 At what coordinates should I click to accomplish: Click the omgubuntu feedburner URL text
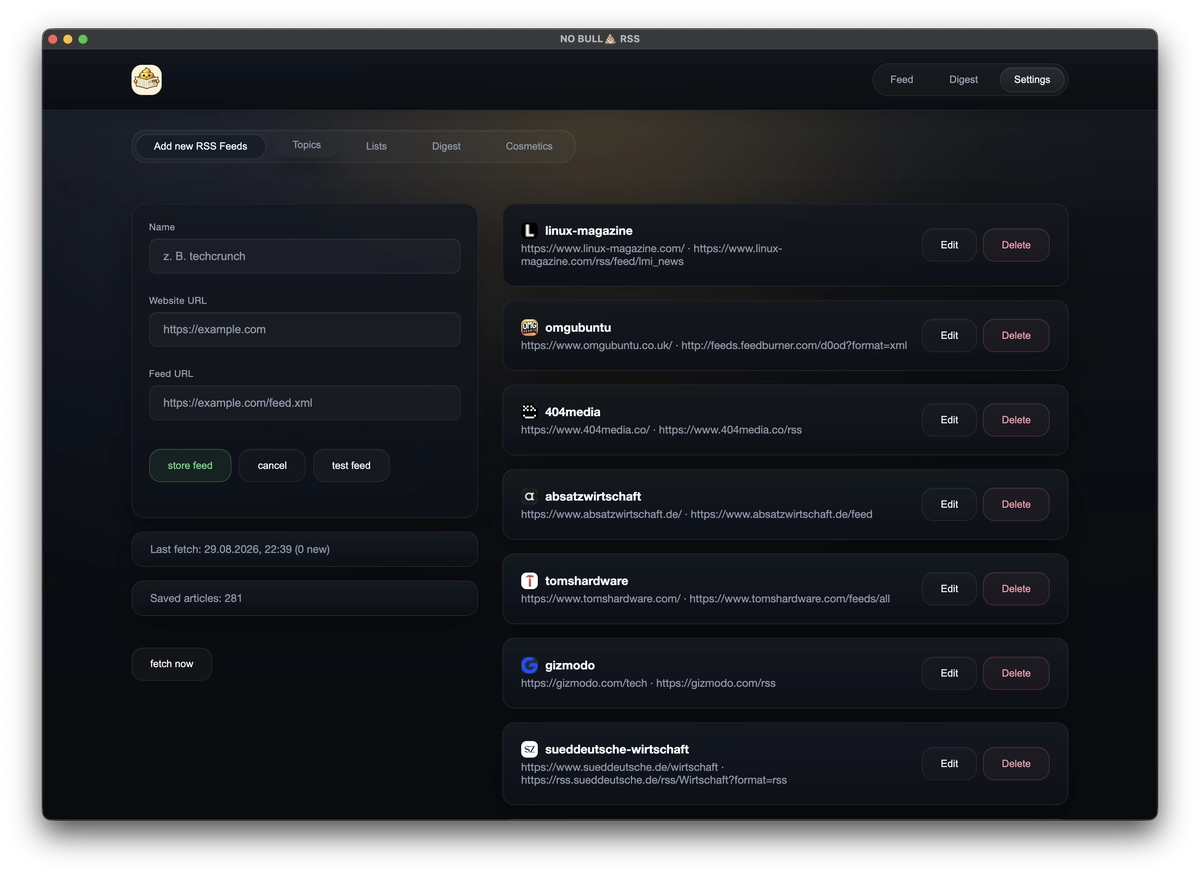794,346
